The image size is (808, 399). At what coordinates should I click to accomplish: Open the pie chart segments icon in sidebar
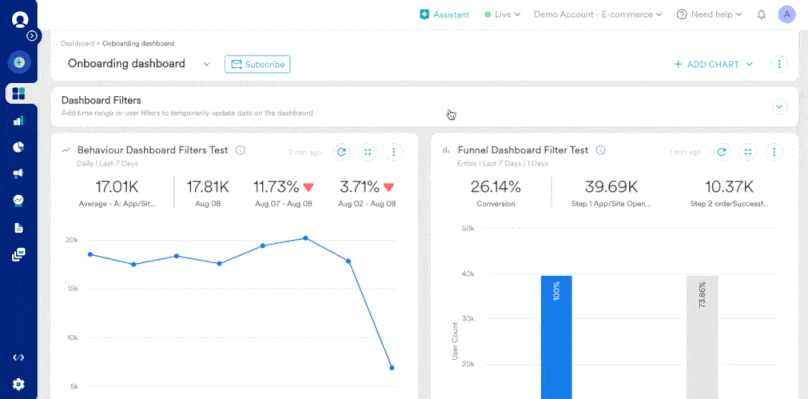(19, 147)
